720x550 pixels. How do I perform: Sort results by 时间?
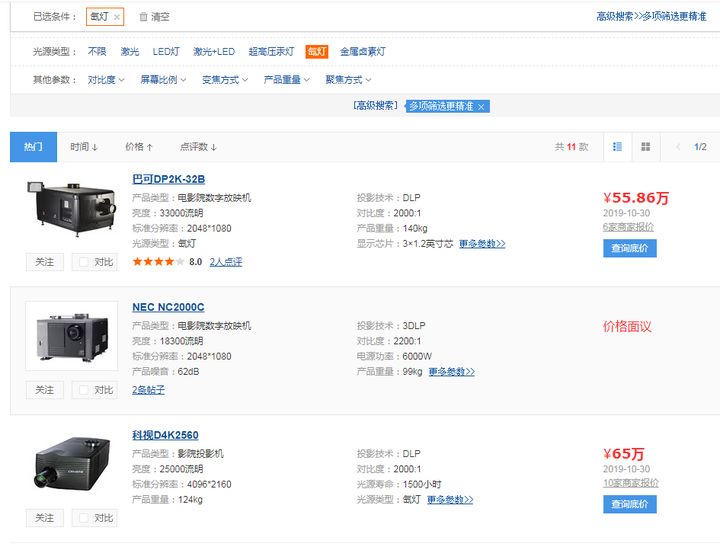point(84,147)
